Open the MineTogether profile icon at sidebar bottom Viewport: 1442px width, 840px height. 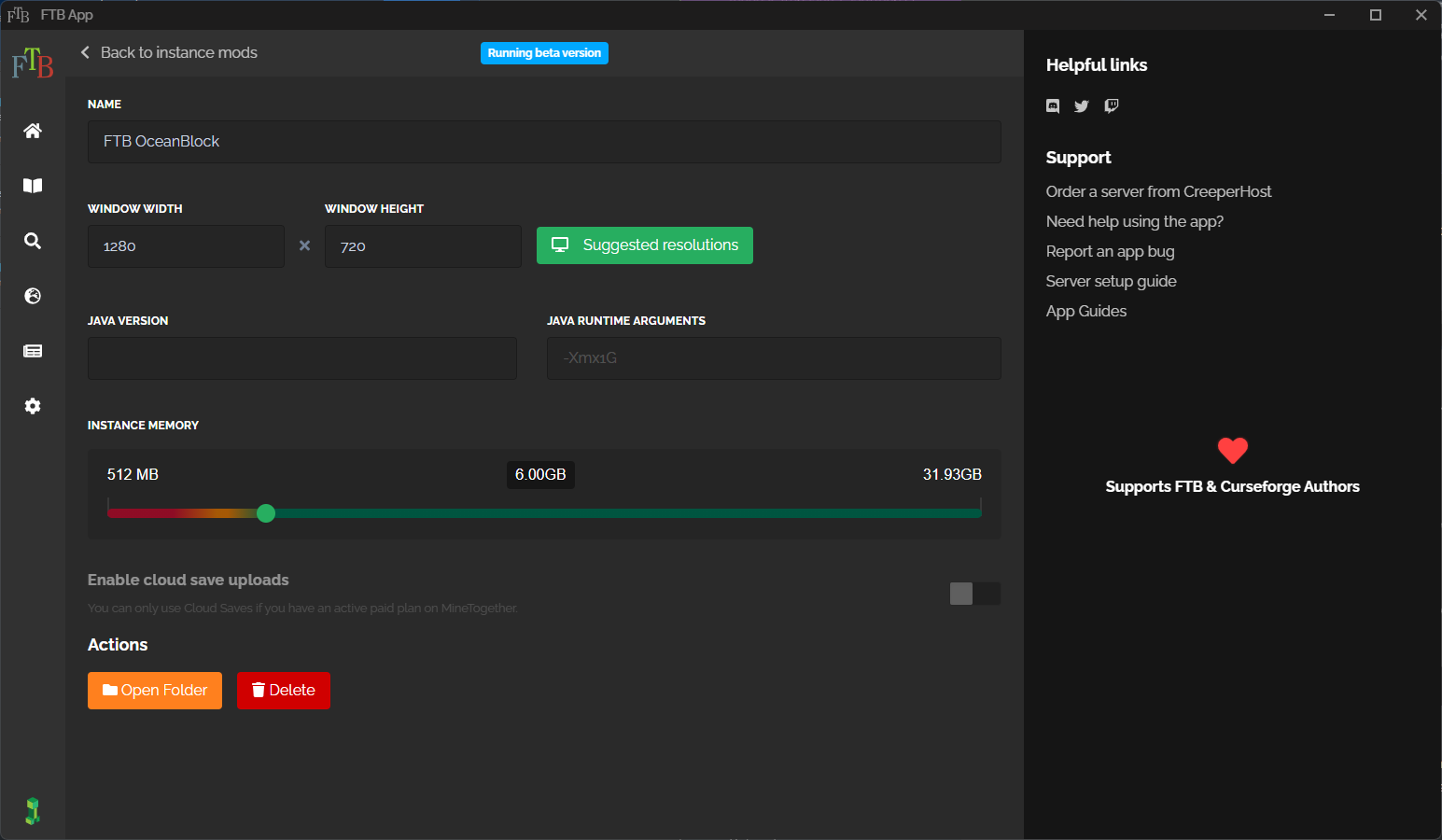point(33,811)
